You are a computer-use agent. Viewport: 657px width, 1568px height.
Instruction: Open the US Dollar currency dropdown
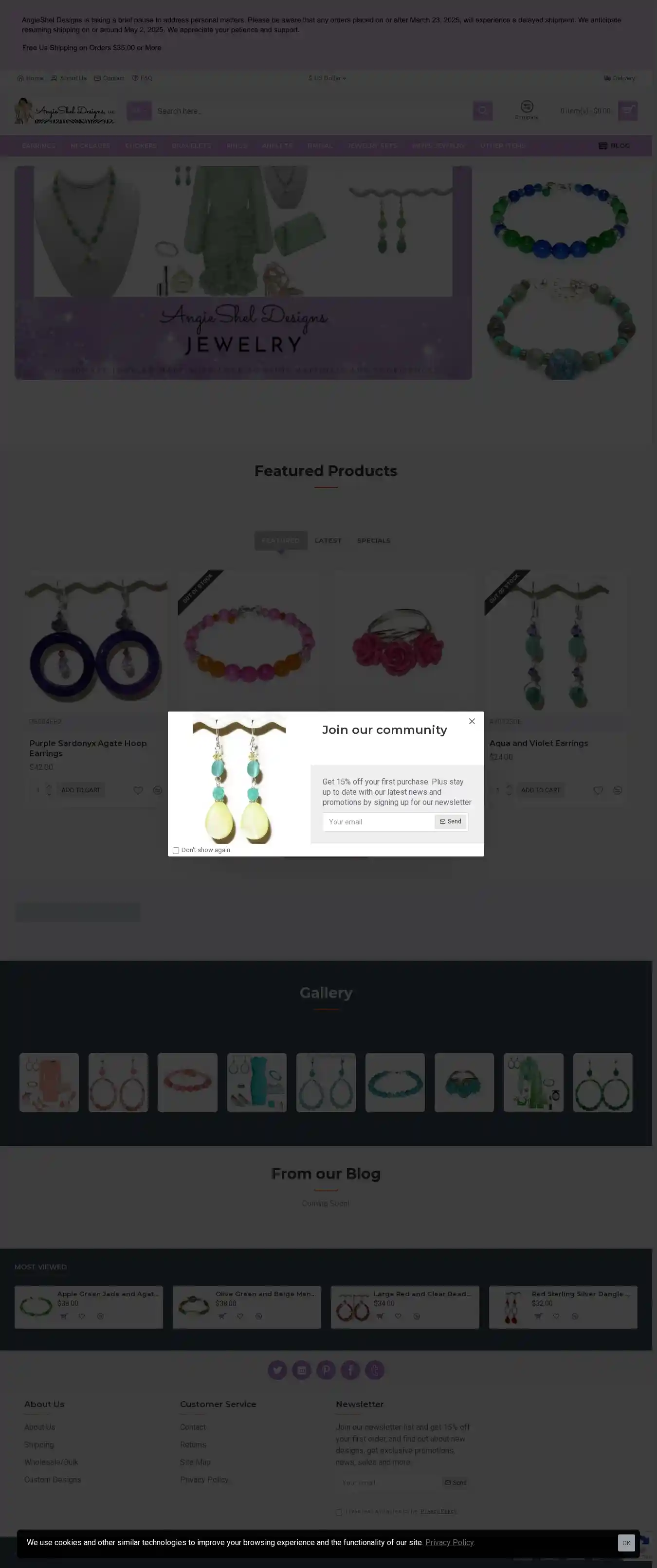[328, 78]
